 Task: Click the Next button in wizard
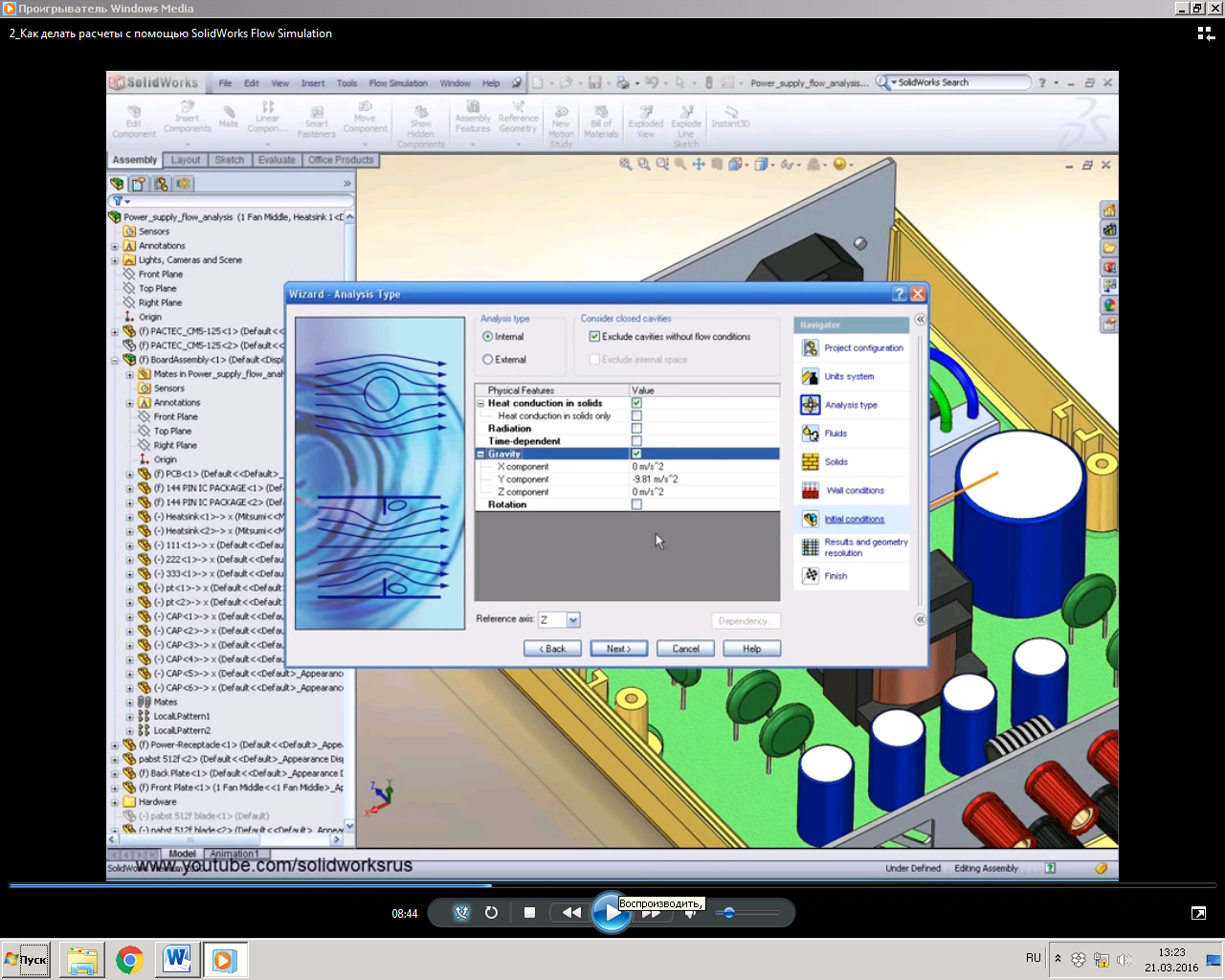618,649
